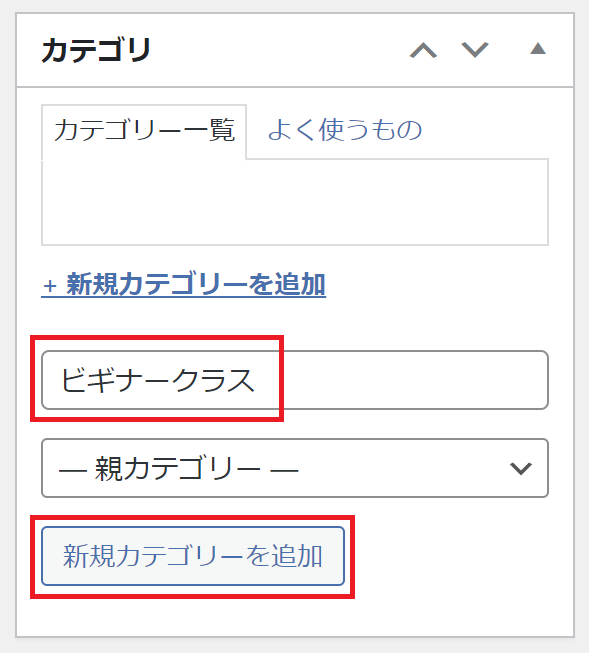Focus the ビギナークラス category name field
The height and width of the screenshot is (653, 589).
(295, 380)
